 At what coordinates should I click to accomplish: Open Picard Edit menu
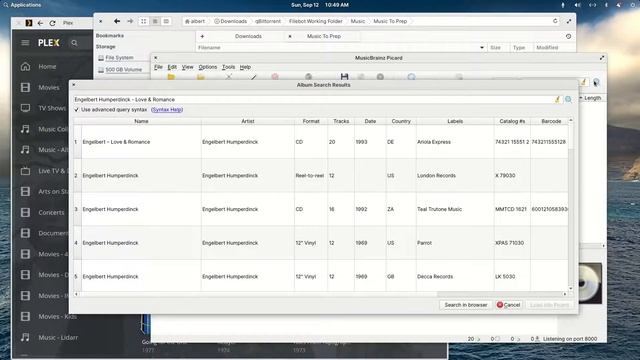(x=172, y=67)
